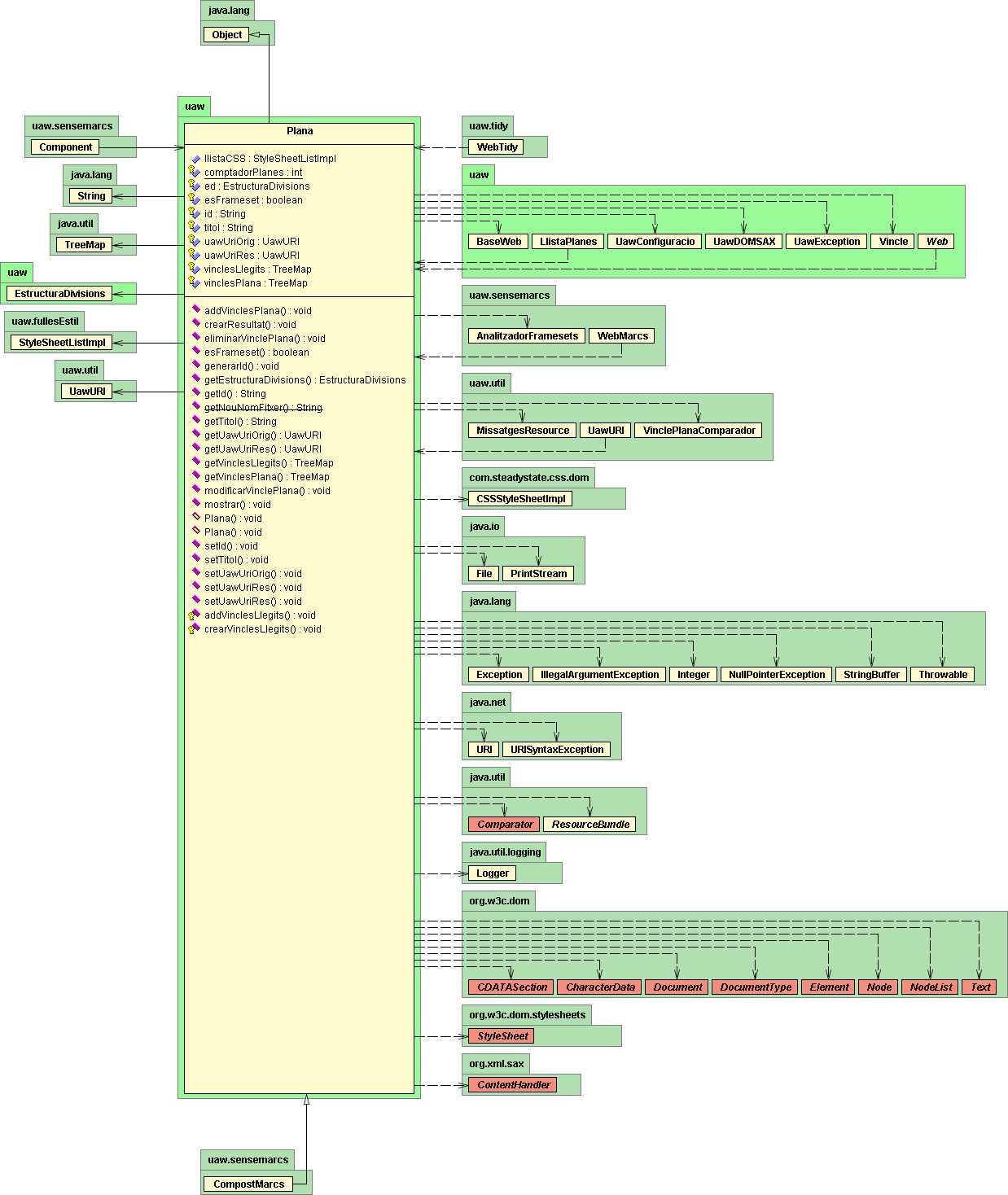Click the ContentHandler interface box
The image size is (1008, 1195).
coord(513,1085)
